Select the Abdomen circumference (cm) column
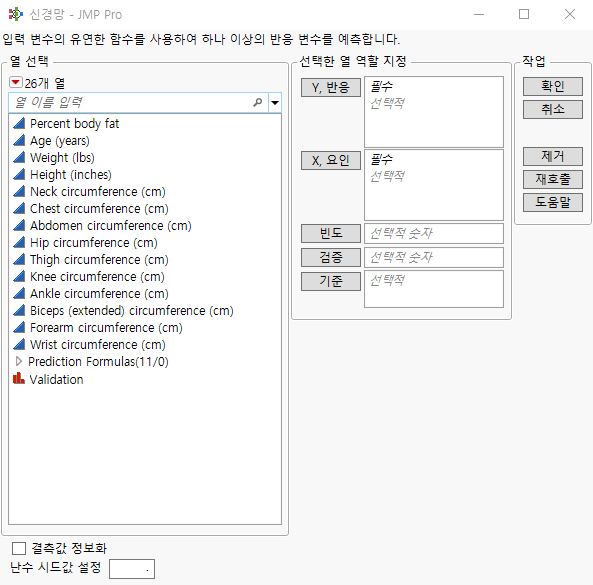This screenshot has height=585, width=593. click(111, 226)
